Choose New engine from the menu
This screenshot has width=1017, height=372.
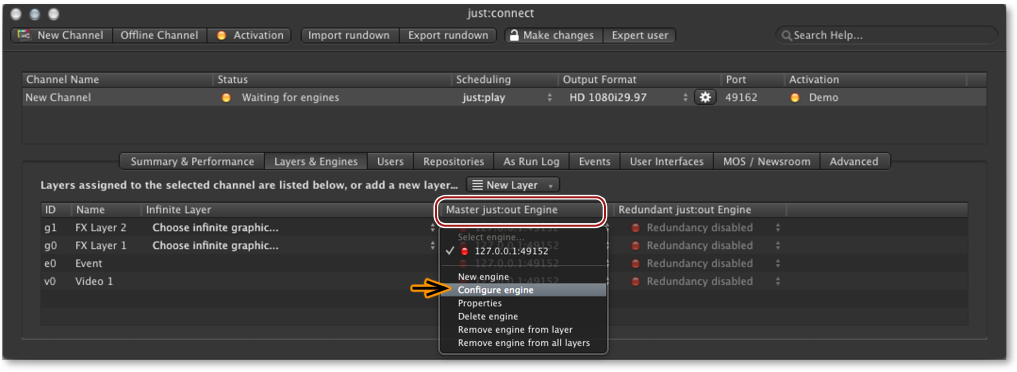[x=523, y=277]
